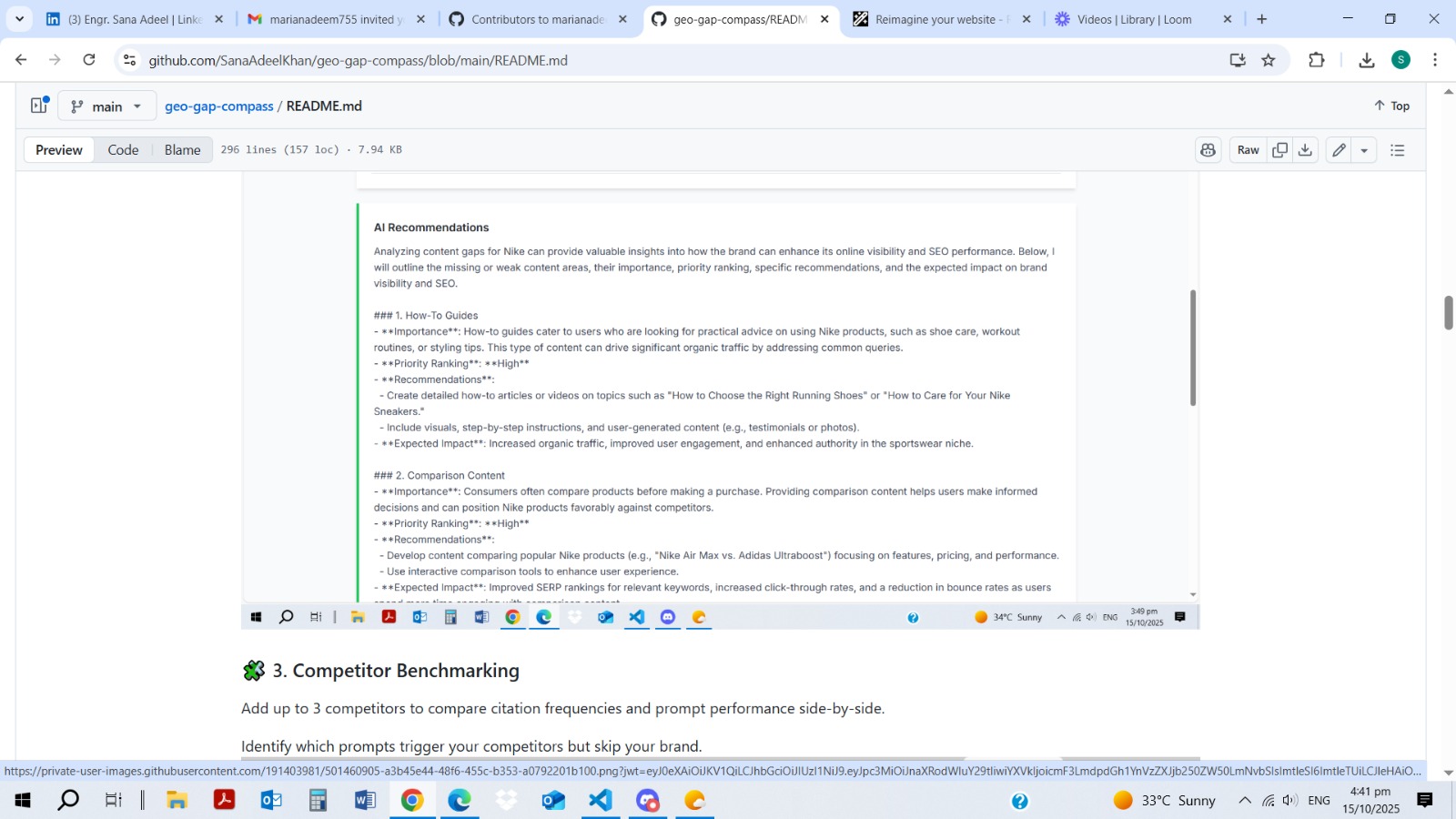The width and height of the screenshot is (1456, 819).
Task: Open geo-gap-compass repository link
Action: [218, 106]
